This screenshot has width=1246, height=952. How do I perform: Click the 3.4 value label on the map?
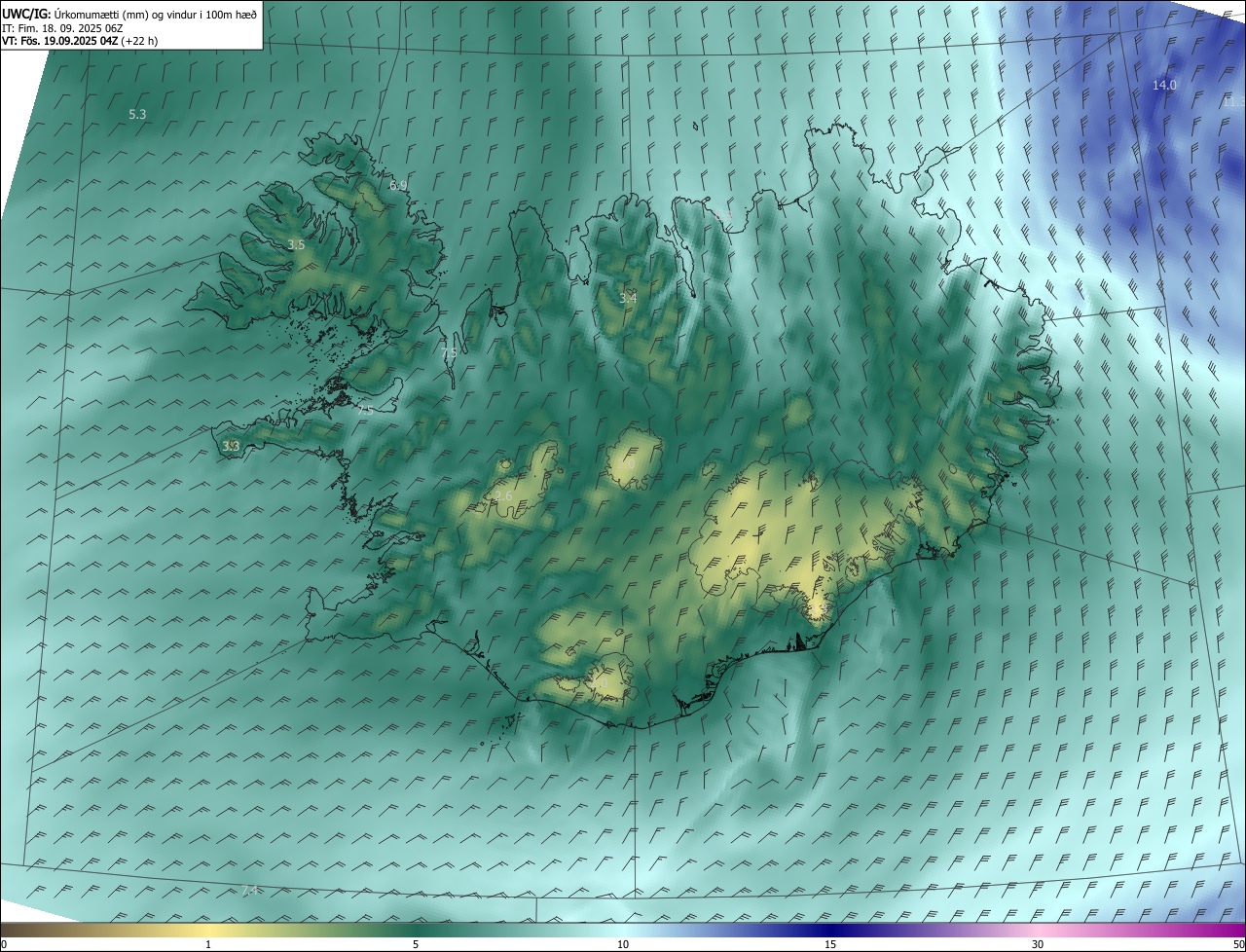tap(628, 298)
